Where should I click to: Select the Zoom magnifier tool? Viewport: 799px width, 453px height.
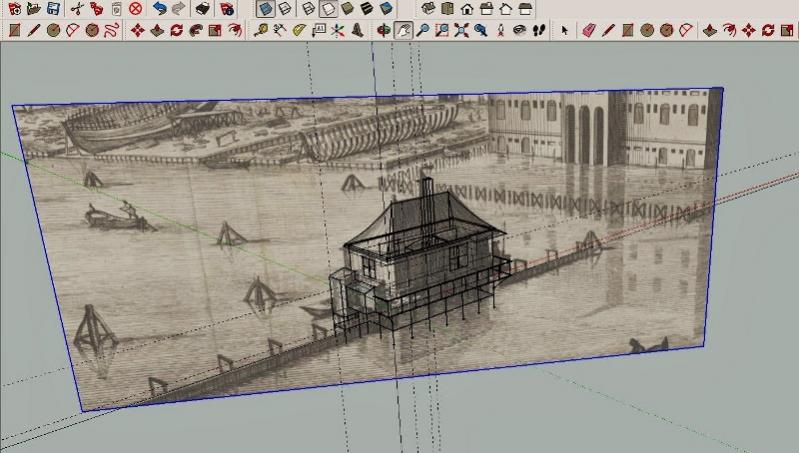pos(422,30)
